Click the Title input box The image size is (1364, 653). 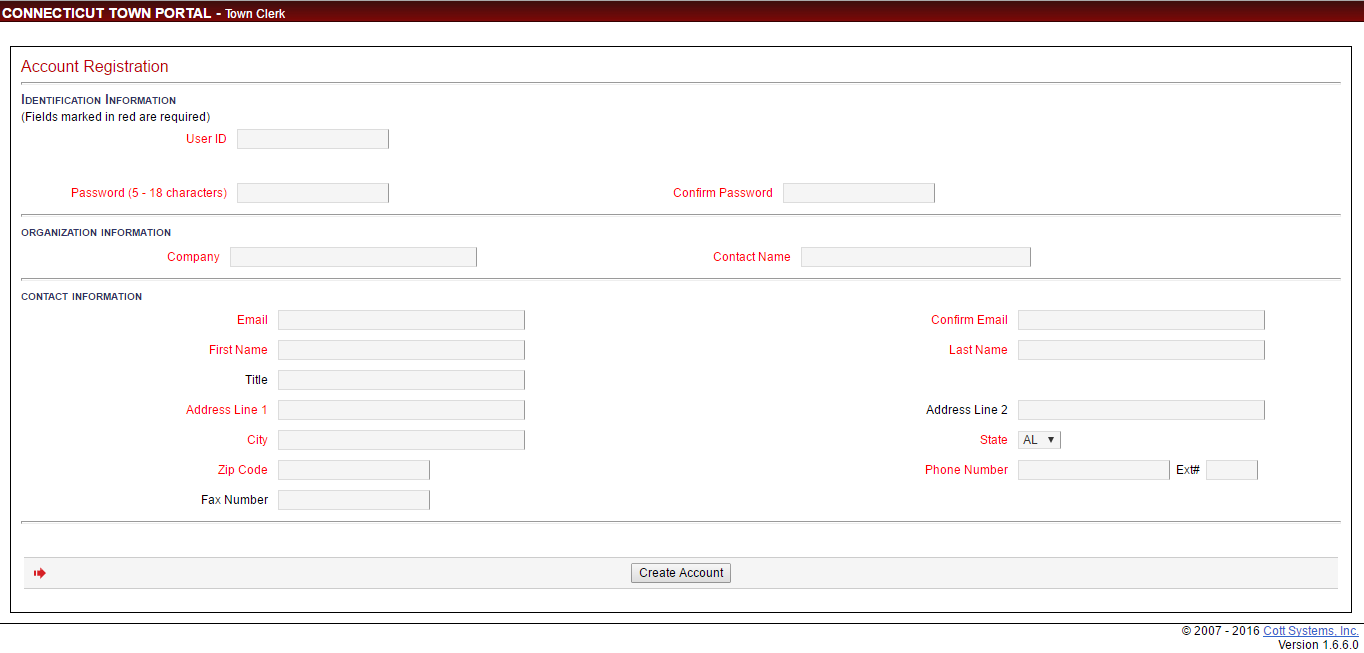[401, 380]
